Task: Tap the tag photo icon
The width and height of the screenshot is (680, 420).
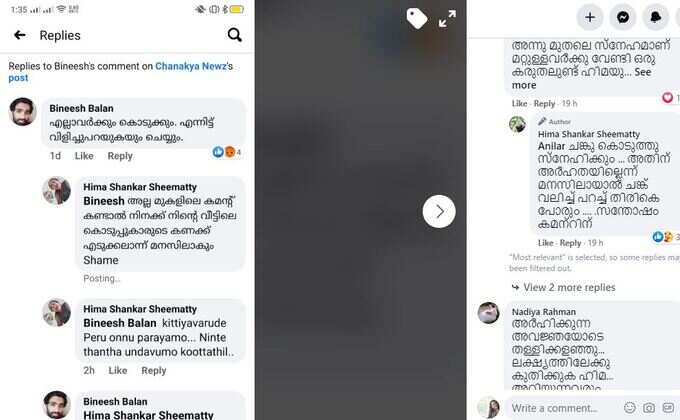Action: (417, 19)
